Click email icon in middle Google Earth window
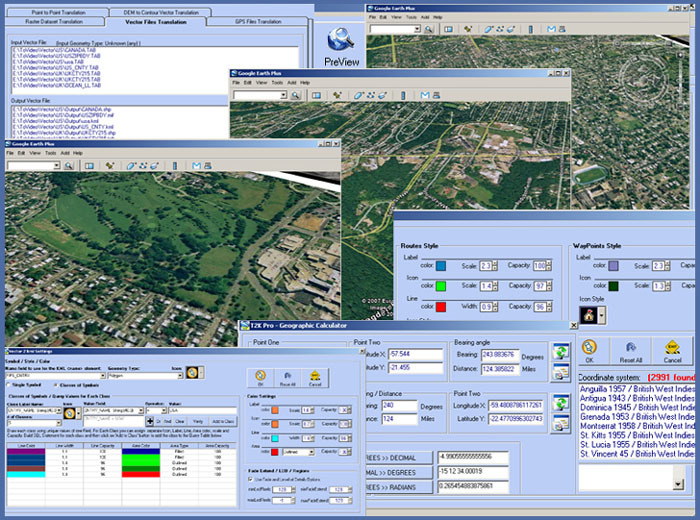The height and width of the screenshot is (520, 700). [x=425, y=95]
